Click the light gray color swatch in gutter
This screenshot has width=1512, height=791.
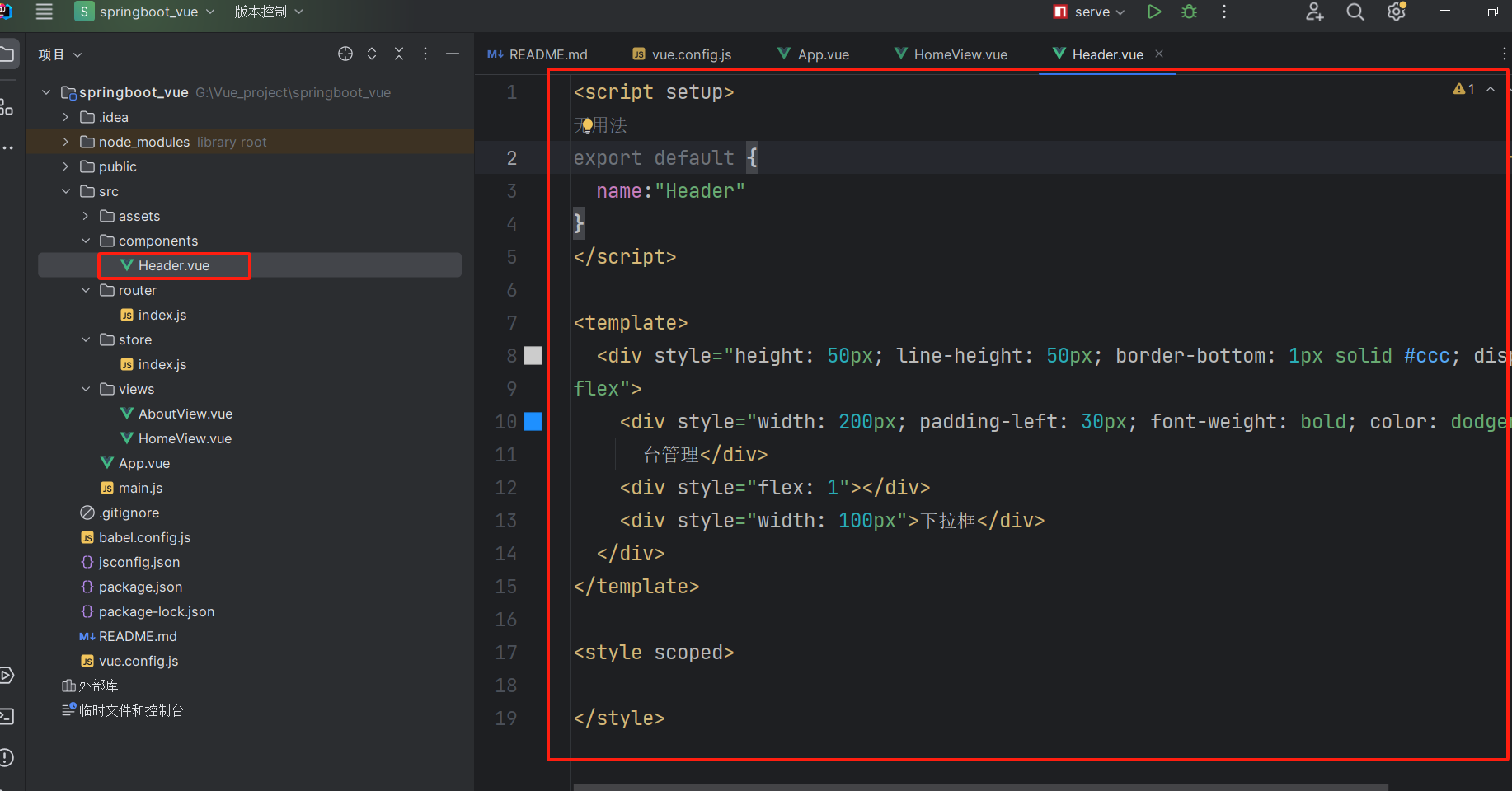click(x=533, y=355)
